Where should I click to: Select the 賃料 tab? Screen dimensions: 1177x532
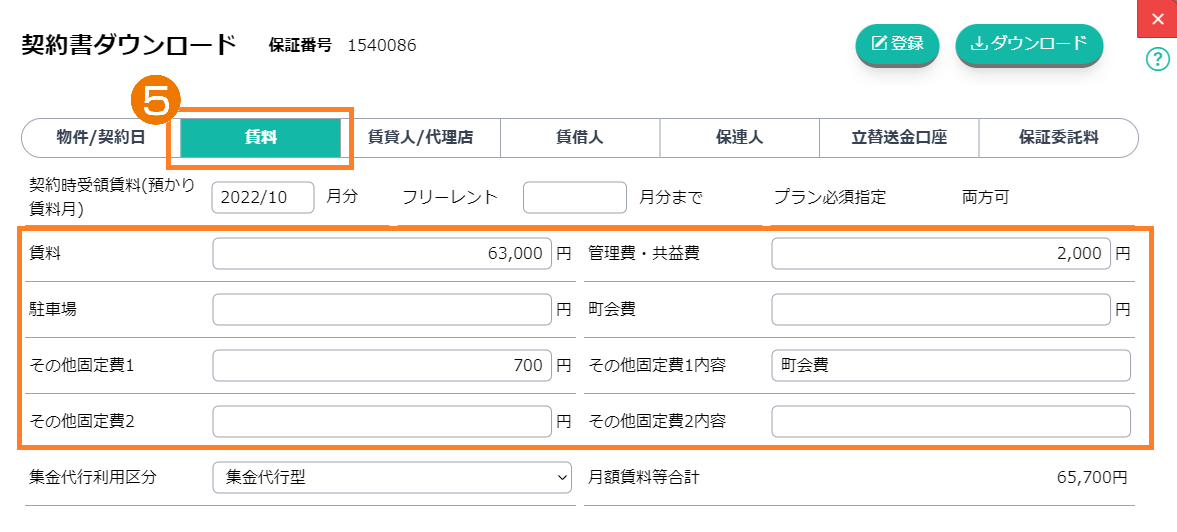261,138
